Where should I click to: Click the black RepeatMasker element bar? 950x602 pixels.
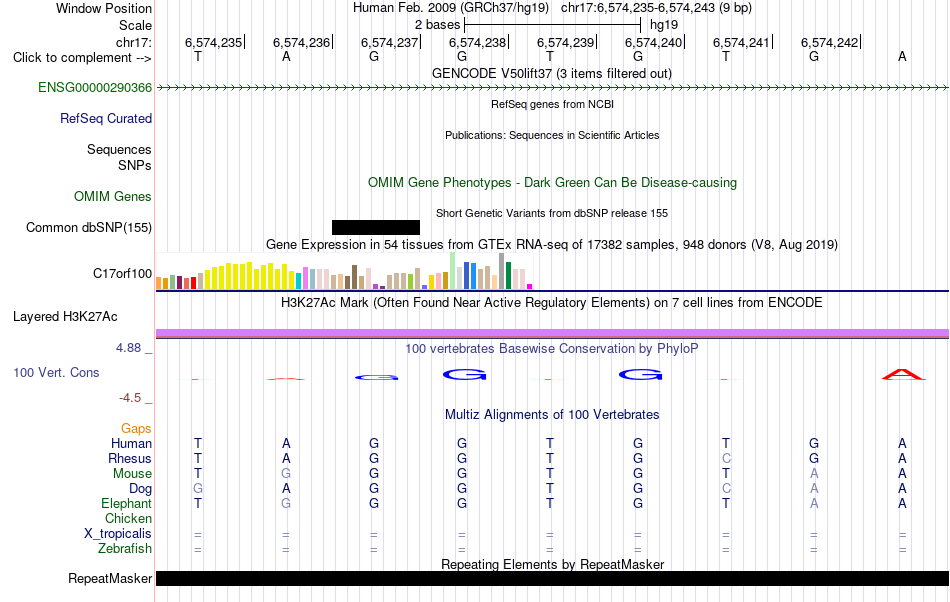tap(552, 578)
